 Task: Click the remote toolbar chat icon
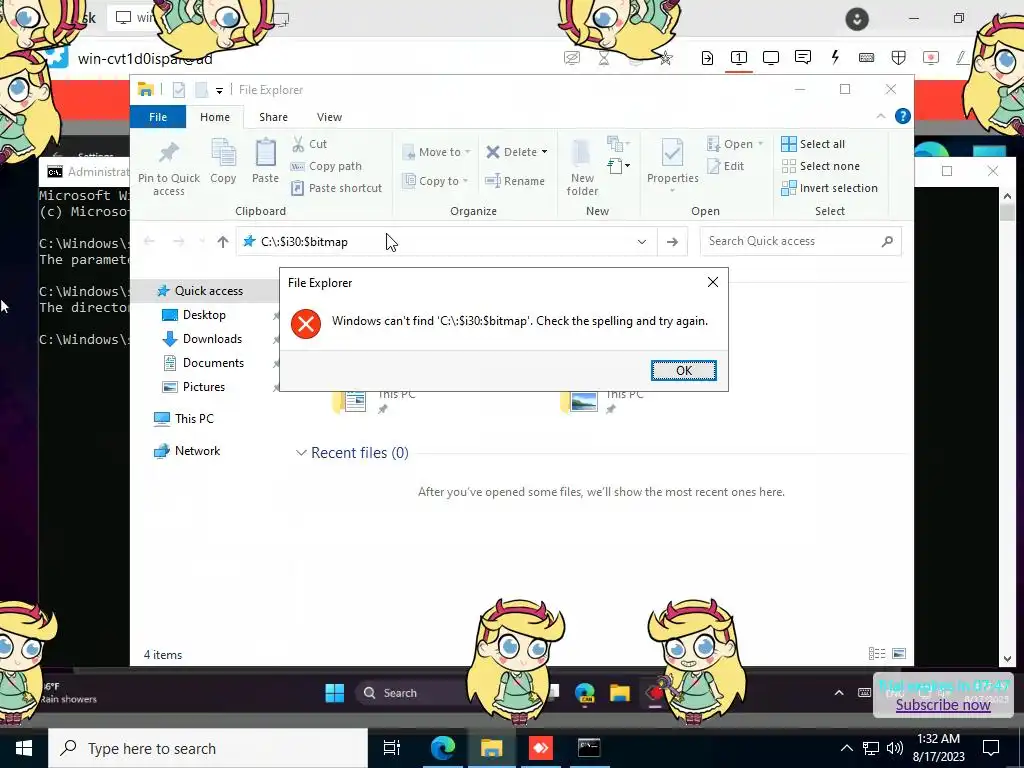pos(803,58)
